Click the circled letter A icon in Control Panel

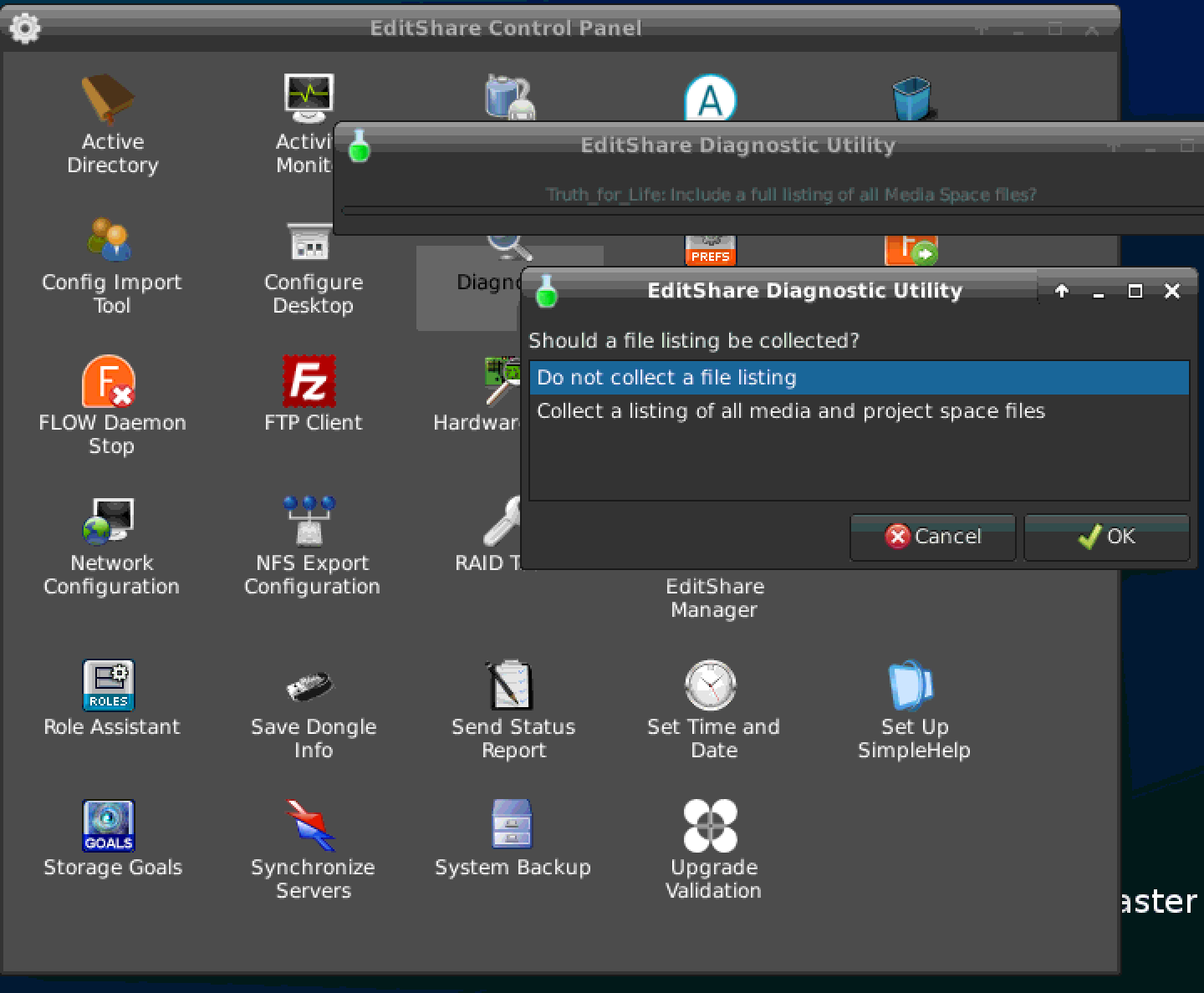click(711, 99)
